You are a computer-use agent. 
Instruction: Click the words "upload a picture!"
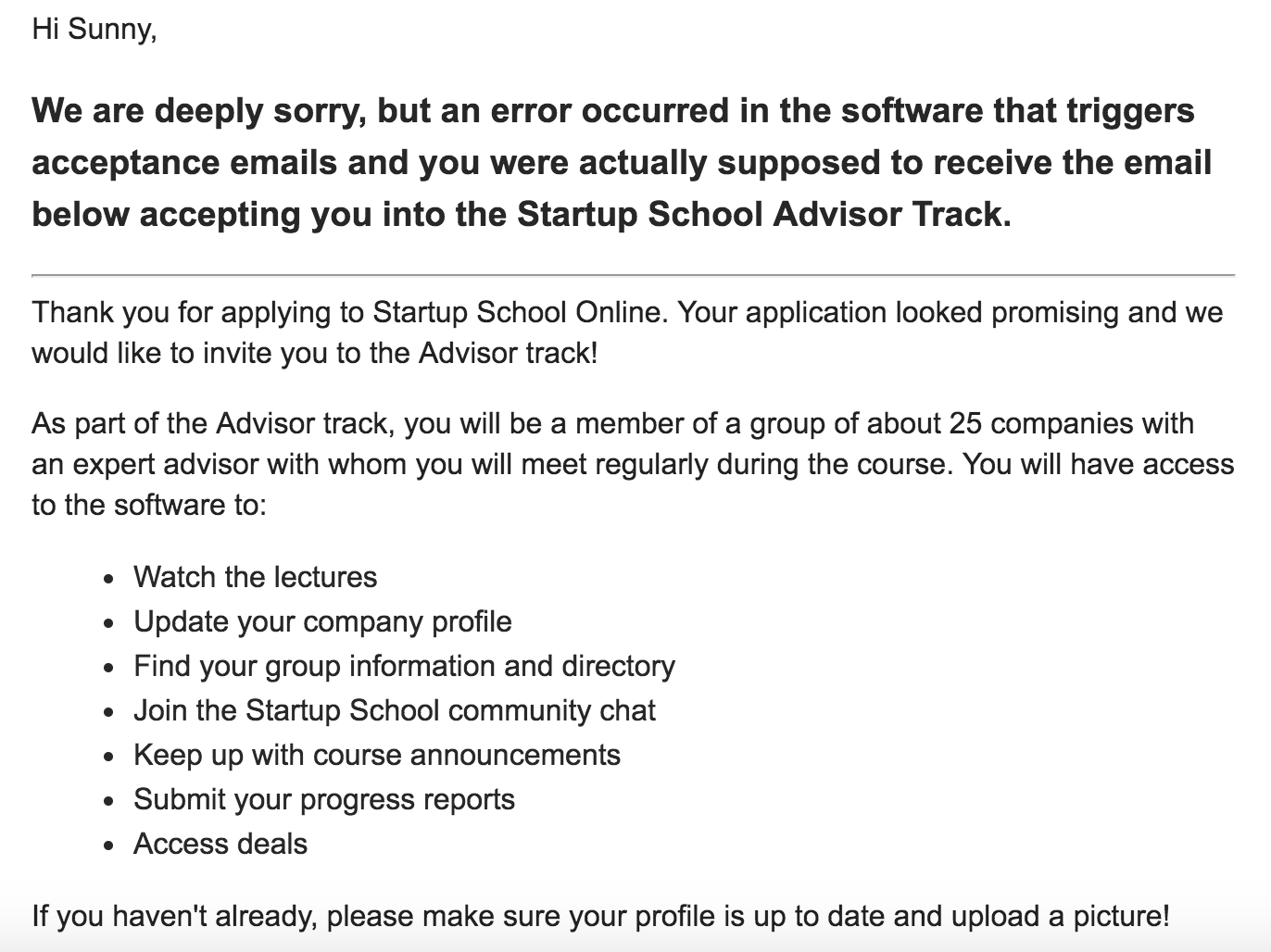(x=1059, y=916)
